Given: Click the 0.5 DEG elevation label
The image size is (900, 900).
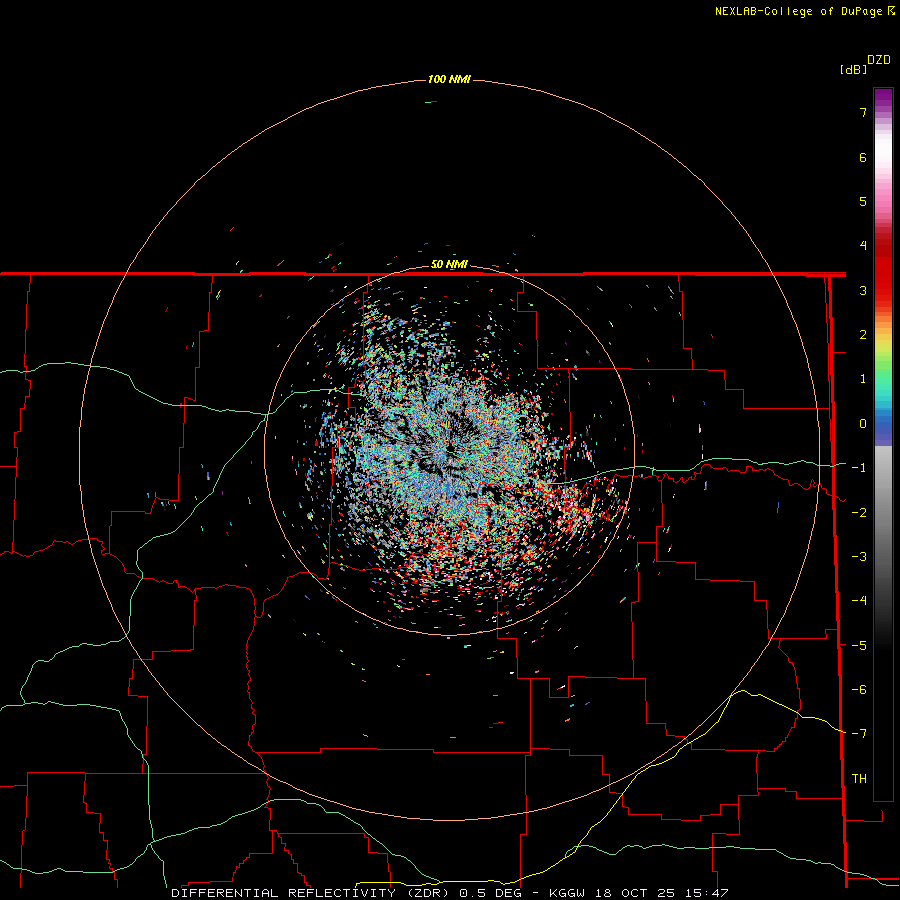Looking at the screenshot, I should (x=491, y=893).
